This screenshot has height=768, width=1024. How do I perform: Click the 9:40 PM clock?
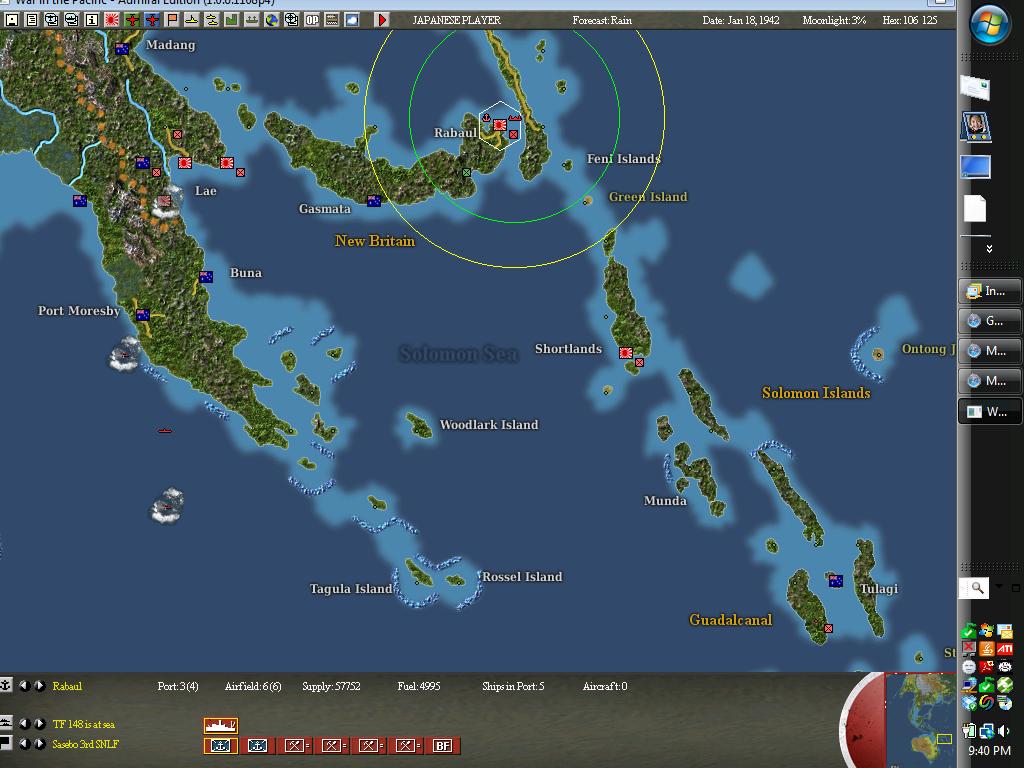989,751
